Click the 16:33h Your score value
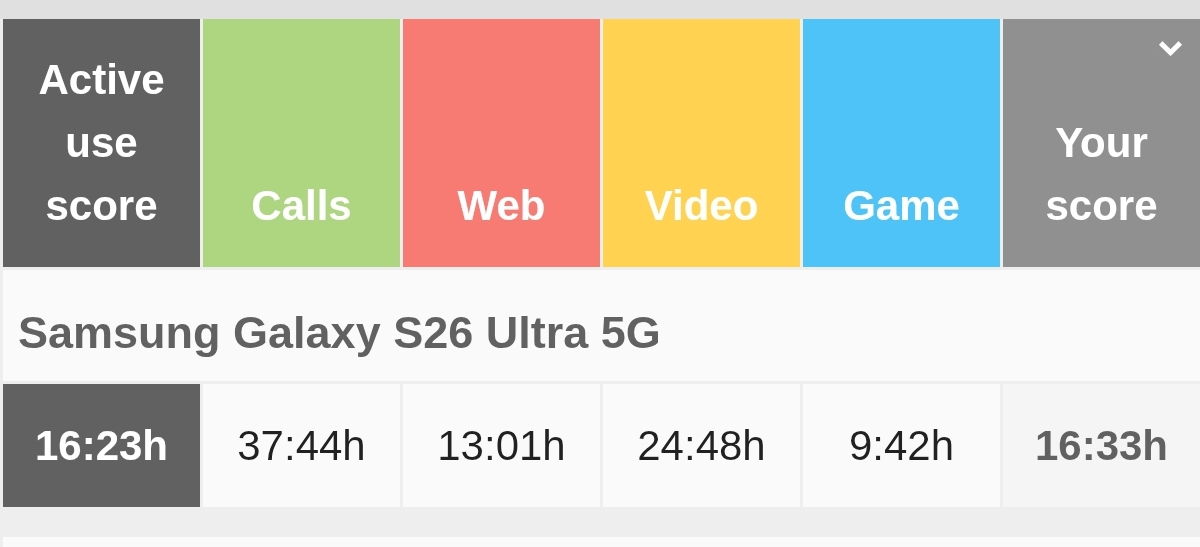Image resolution: width=1200 pixels, height=547 pixels. pyautogui.click(x=1101, y=446)
